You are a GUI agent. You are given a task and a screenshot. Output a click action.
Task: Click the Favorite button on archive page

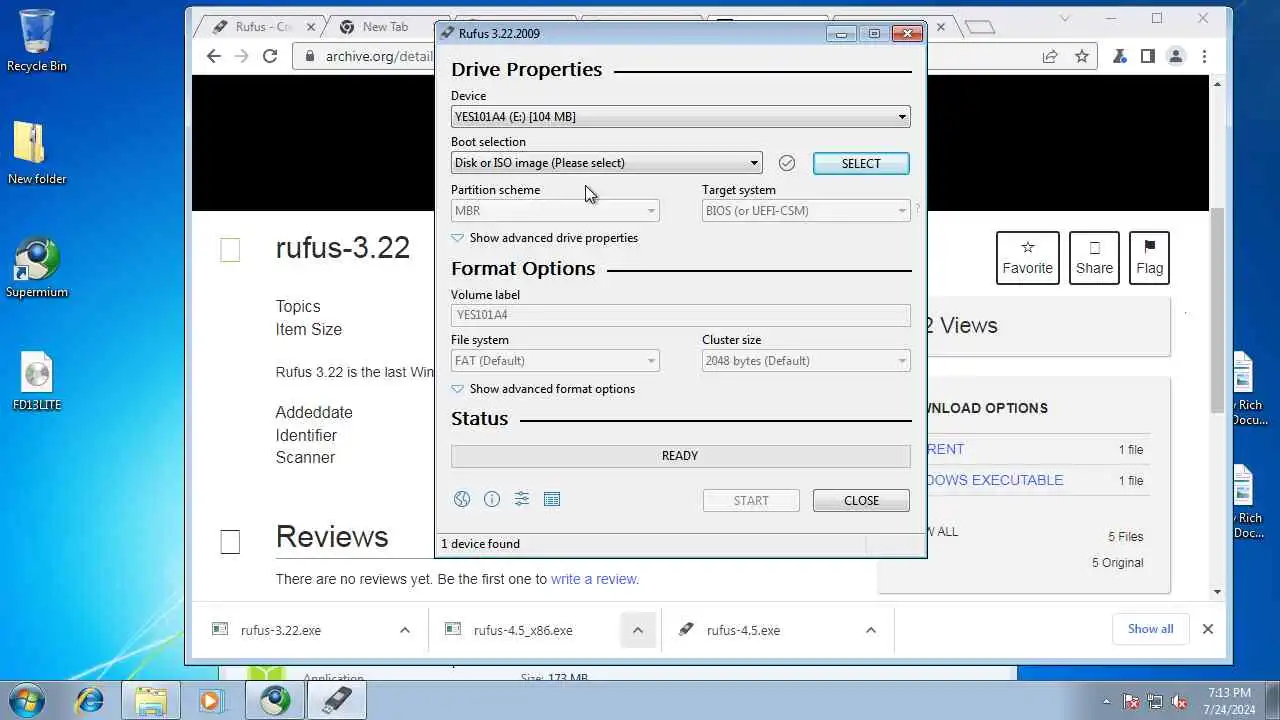[x=1028, y=258]
